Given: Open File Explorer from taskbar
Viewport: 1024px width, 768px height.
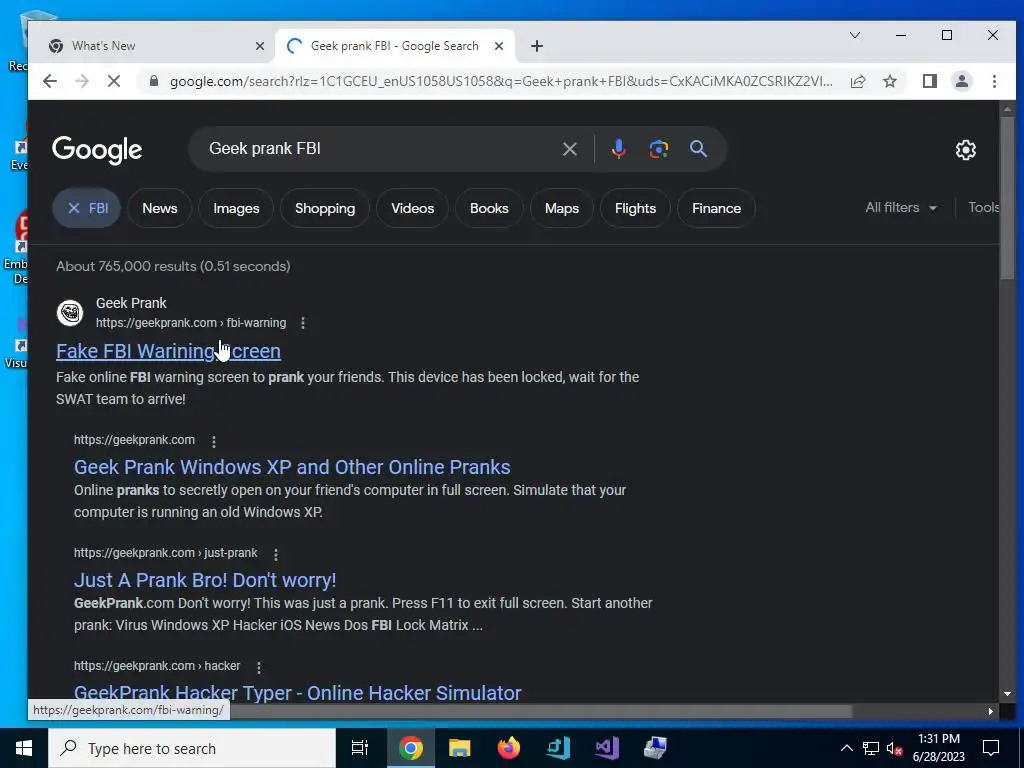Looking at the screenshot, I should (459, 748).
